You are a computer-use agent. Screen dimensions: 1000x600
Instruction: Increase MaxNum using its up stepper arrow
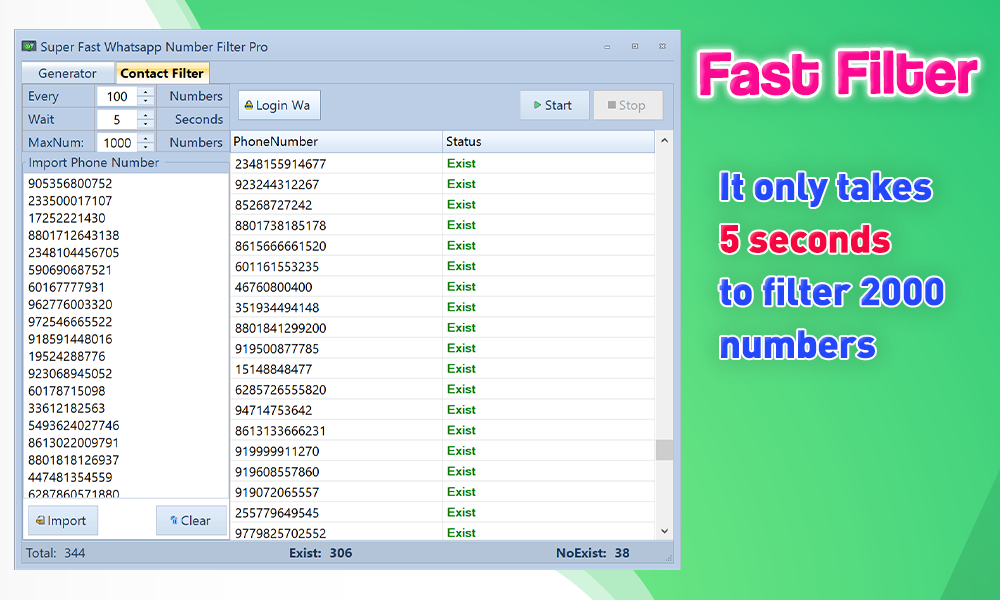[147, 137]
